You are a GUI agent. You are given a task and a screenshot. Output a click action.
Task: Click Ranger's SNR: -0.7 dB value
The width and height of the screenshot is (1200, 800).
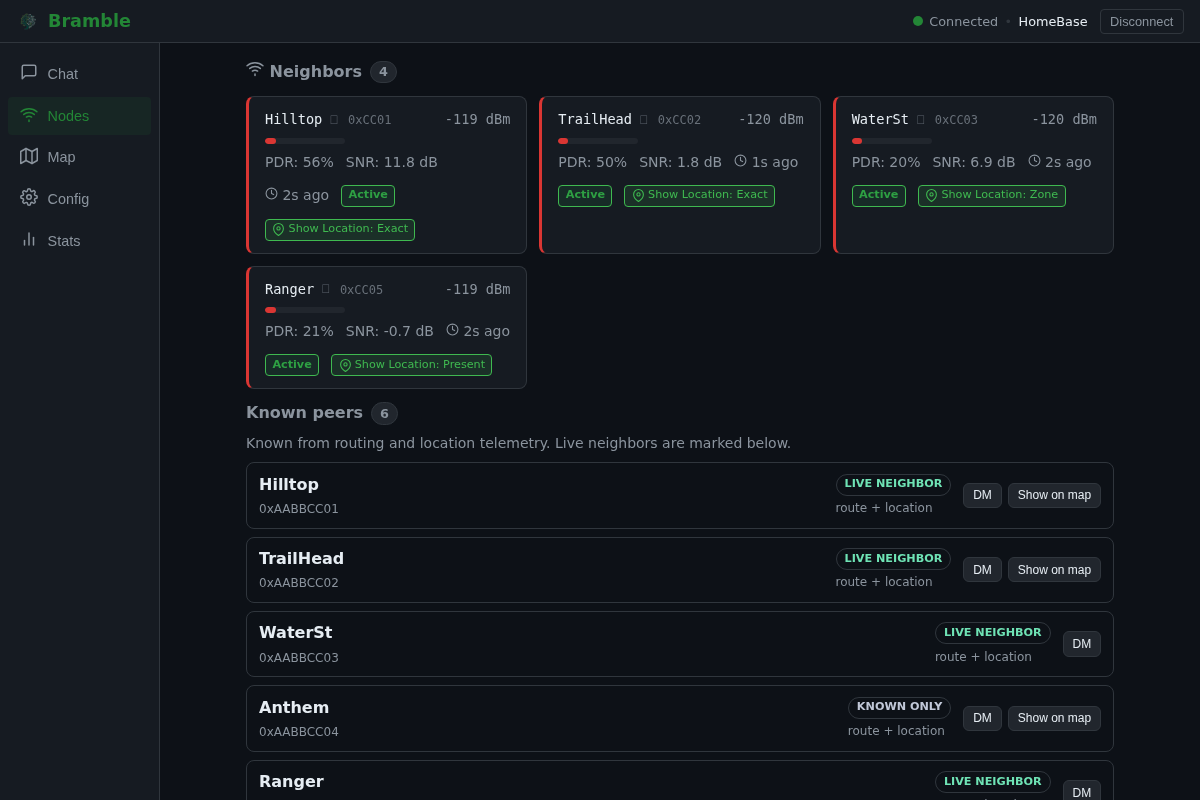(x=390, y=331)
